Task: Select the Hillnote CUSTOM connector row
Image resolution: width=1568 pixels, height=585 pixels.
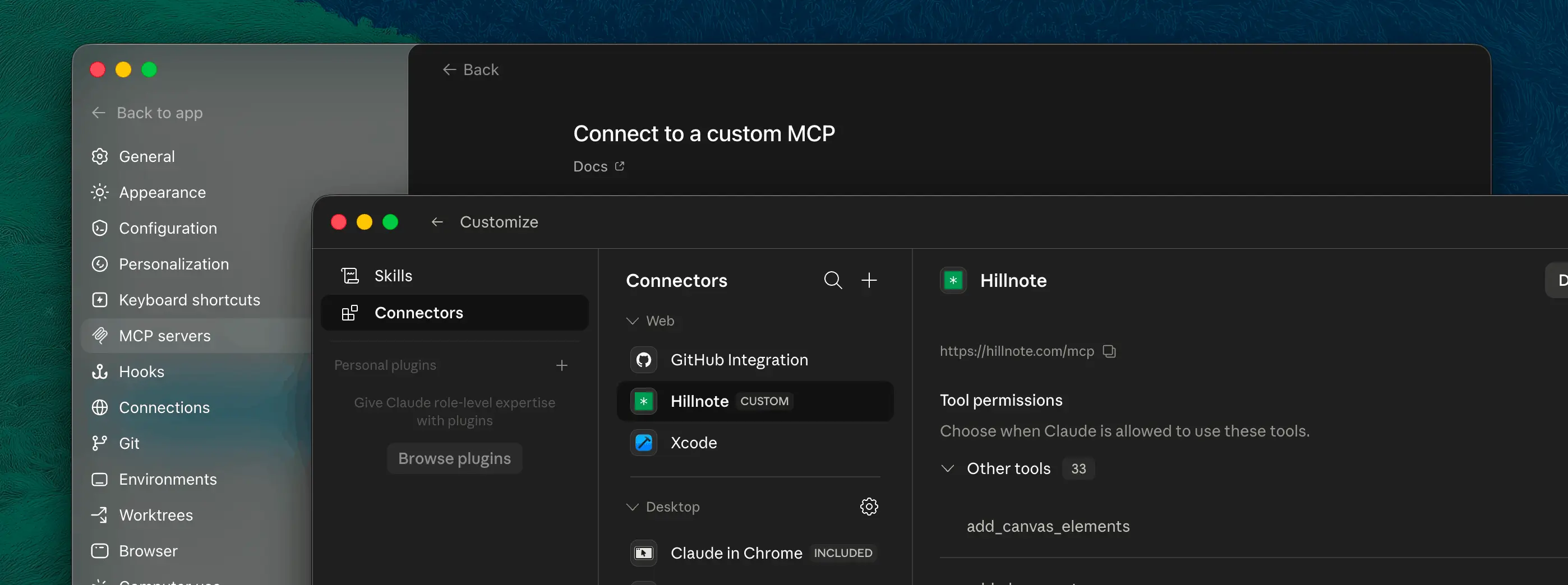Action: tap(755, 401)
